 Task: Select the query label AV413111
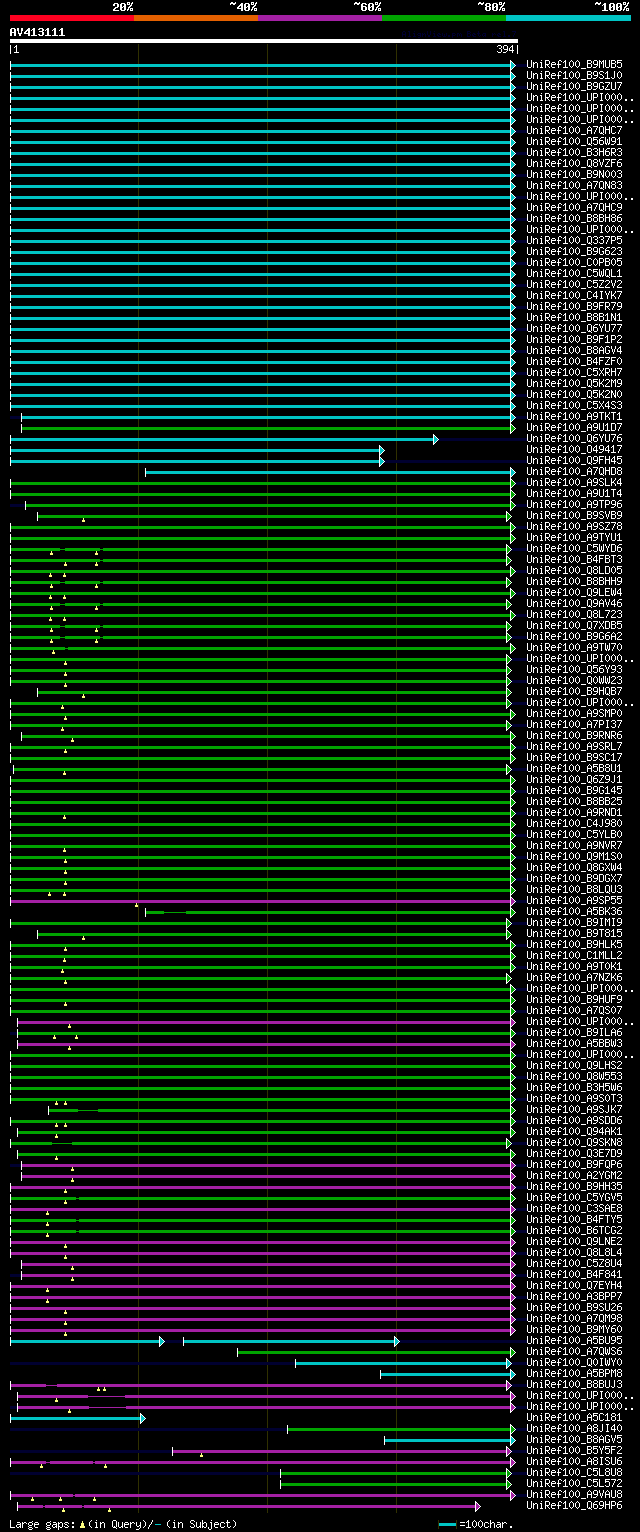(37, 32)
